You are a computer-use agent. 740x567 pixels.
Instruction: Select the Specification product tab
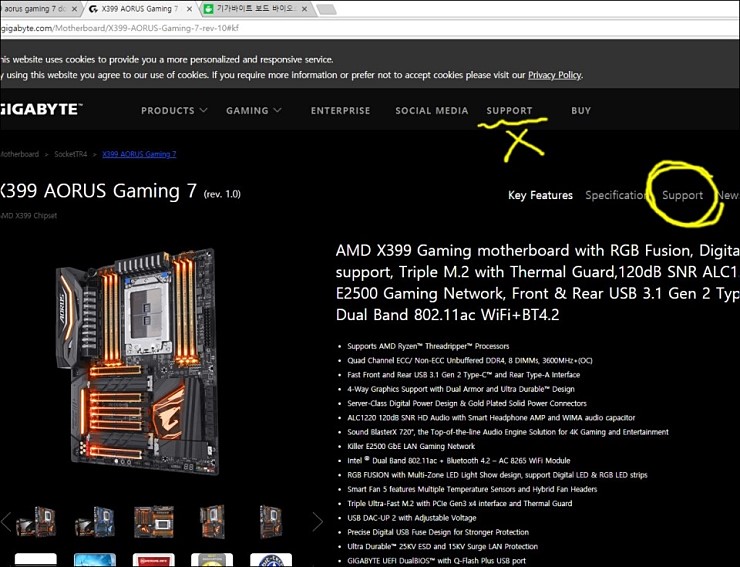click(x=616, y=195)
